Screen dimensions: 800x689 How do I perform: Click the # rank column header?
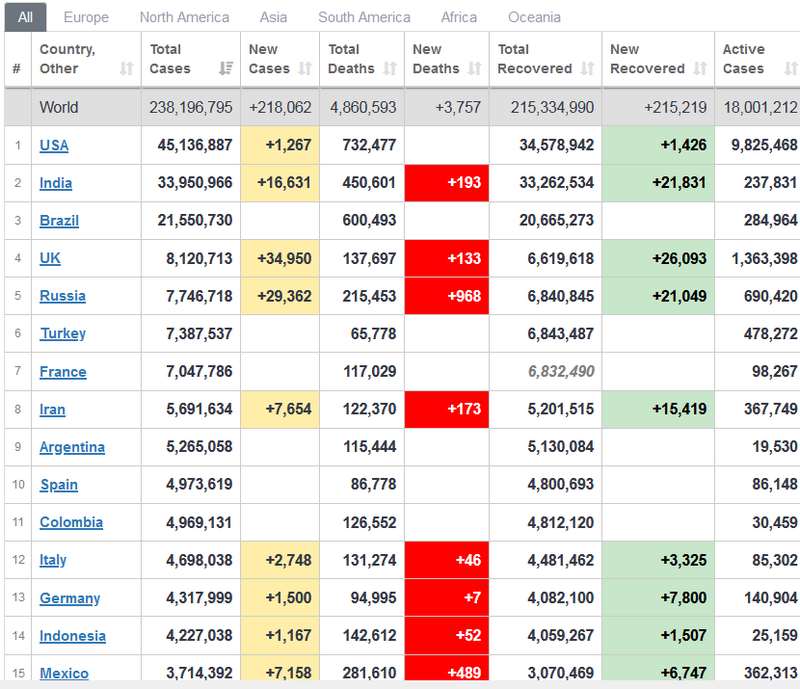coord(16,69)
